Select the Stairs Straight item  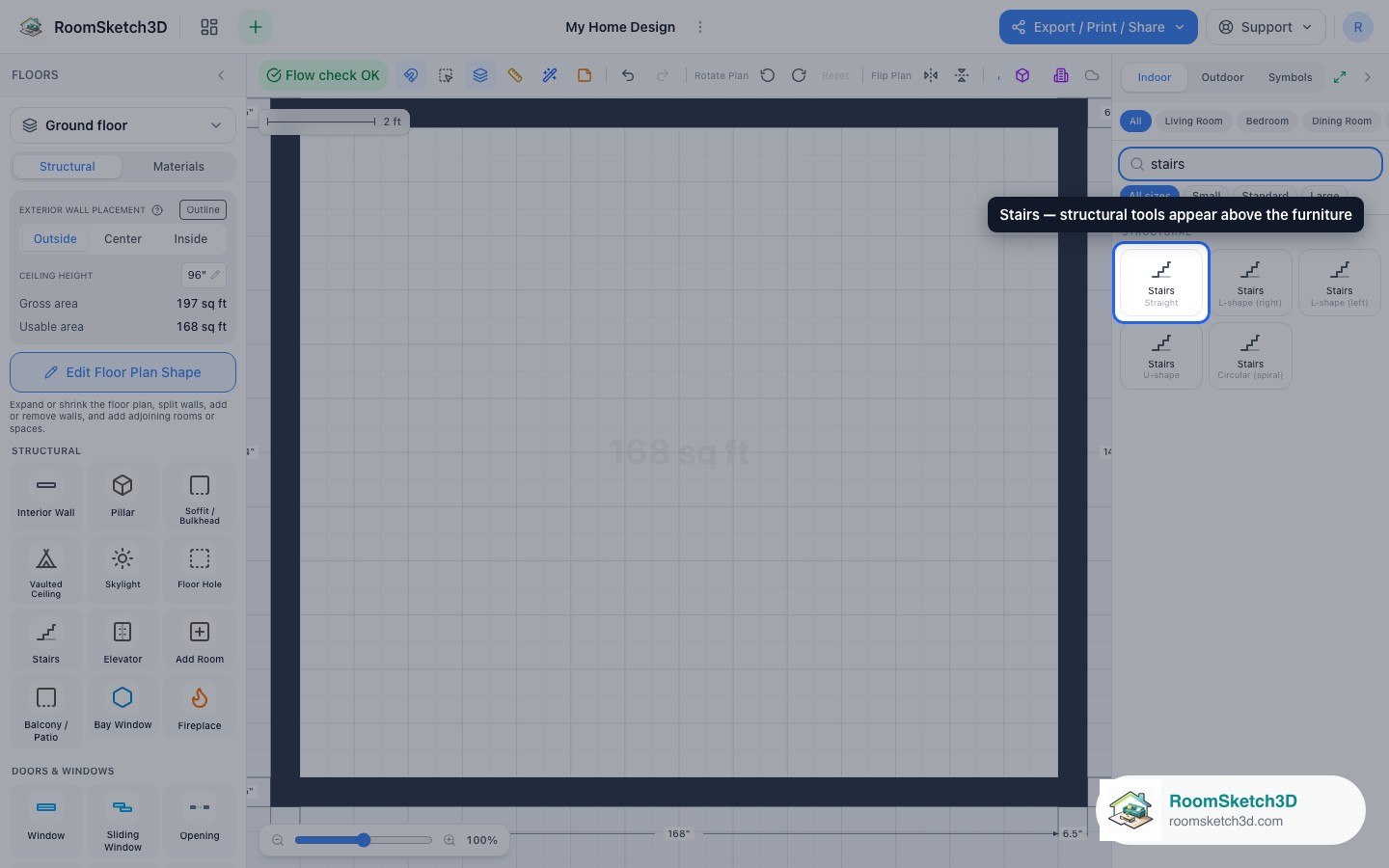point(1161,283)
